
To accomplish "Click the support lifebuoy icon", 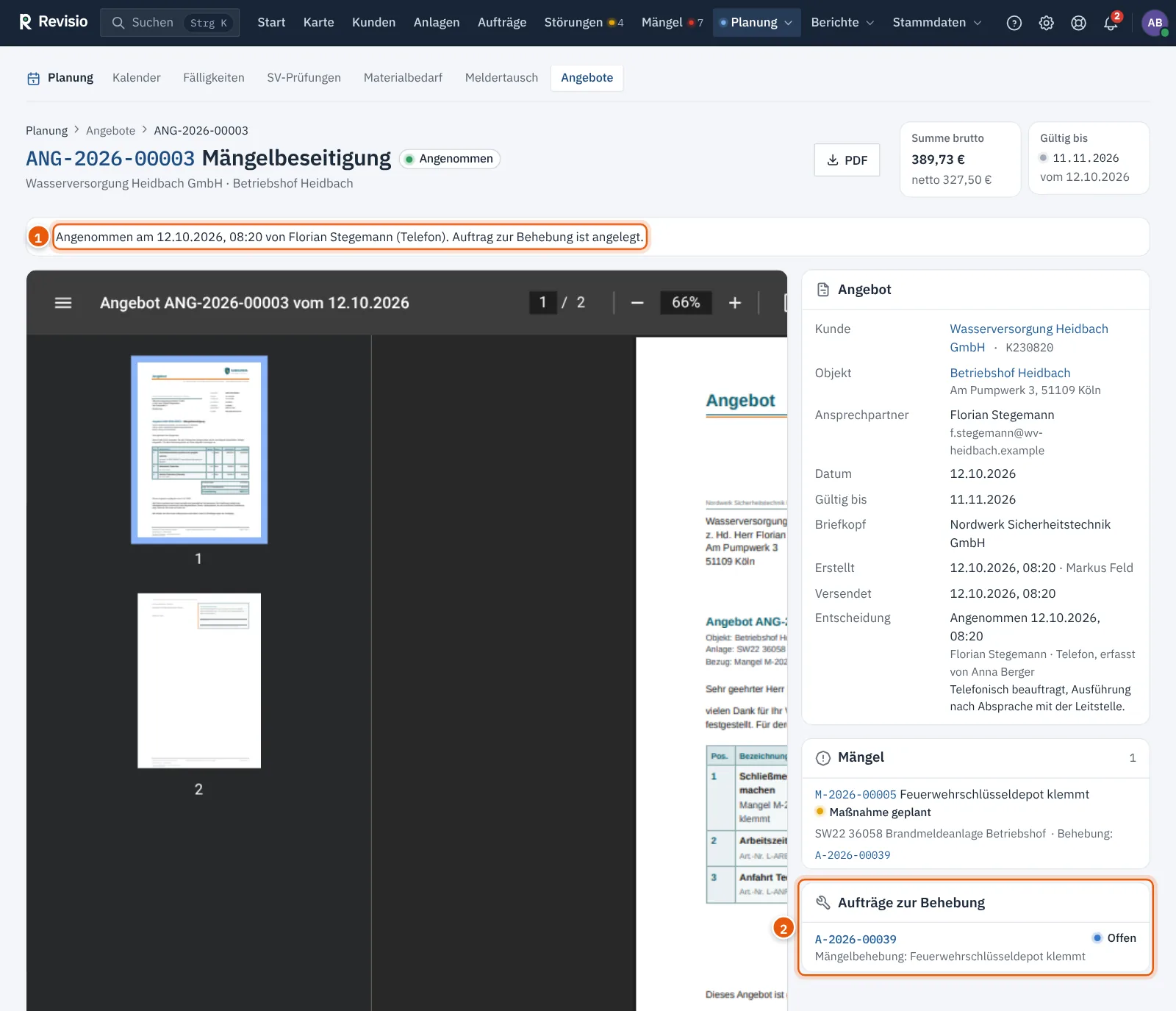I will pos(1078,23).
